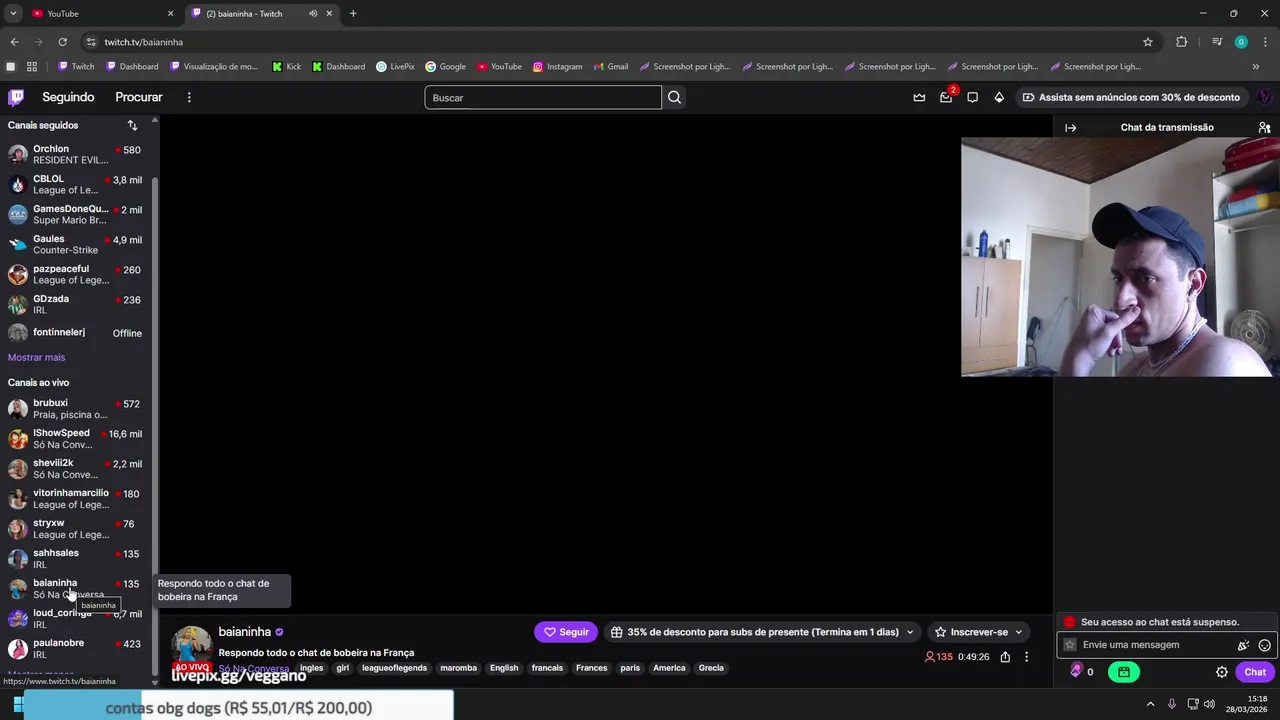Open browser extensions puzzle icon
This screenshot has height=720, width=1280.
point(1181,42)
